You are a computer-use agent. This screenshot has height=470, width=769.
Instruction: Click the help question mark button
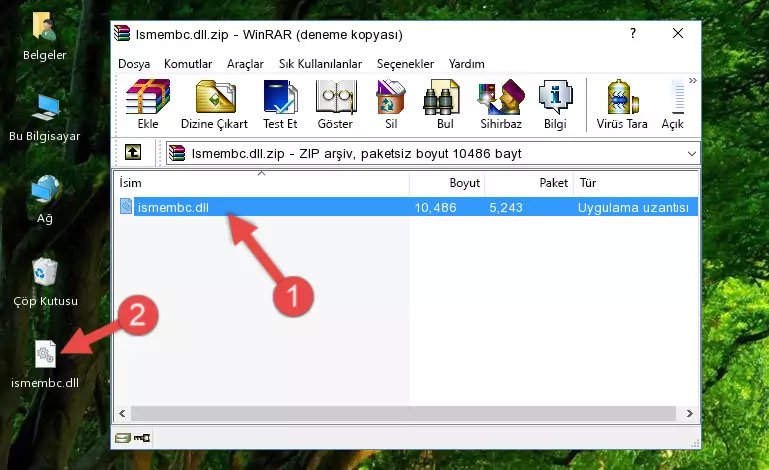point(633,33)
